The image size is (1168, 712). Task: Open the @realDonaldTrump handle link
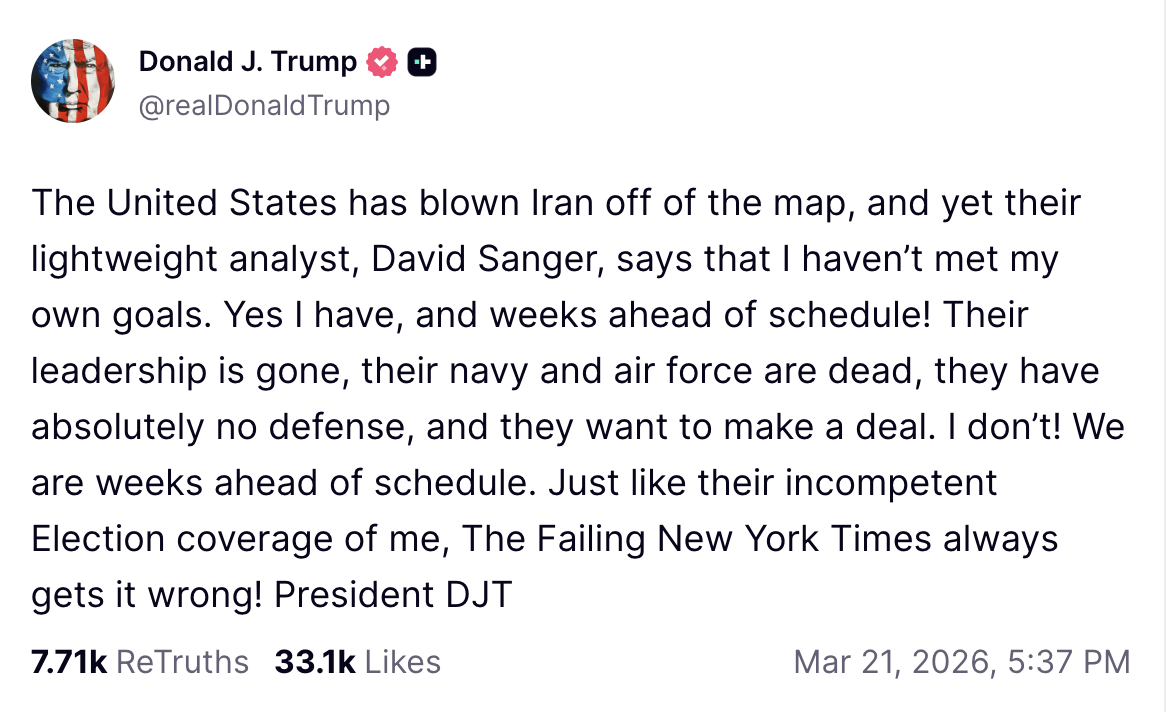click(x=264, y=105)
